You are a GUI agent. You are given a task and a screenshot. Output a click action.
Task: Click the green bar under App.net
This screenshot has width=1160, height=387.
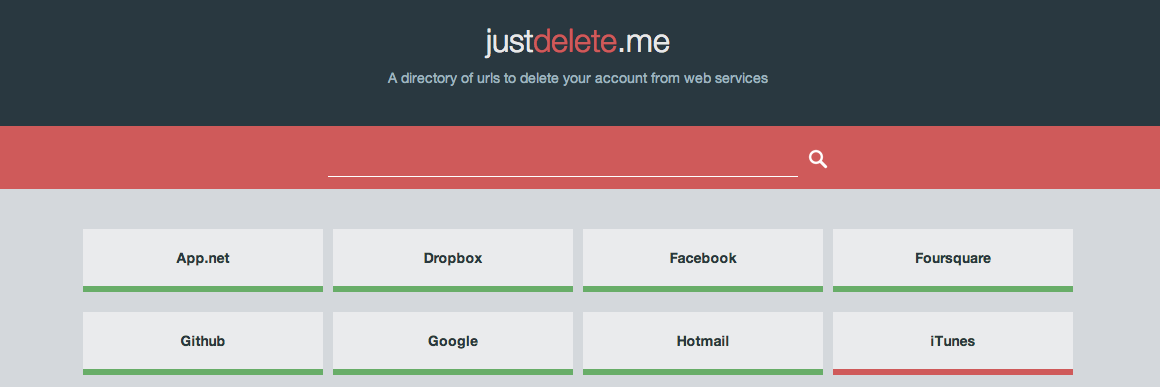(x=203, y=289)
